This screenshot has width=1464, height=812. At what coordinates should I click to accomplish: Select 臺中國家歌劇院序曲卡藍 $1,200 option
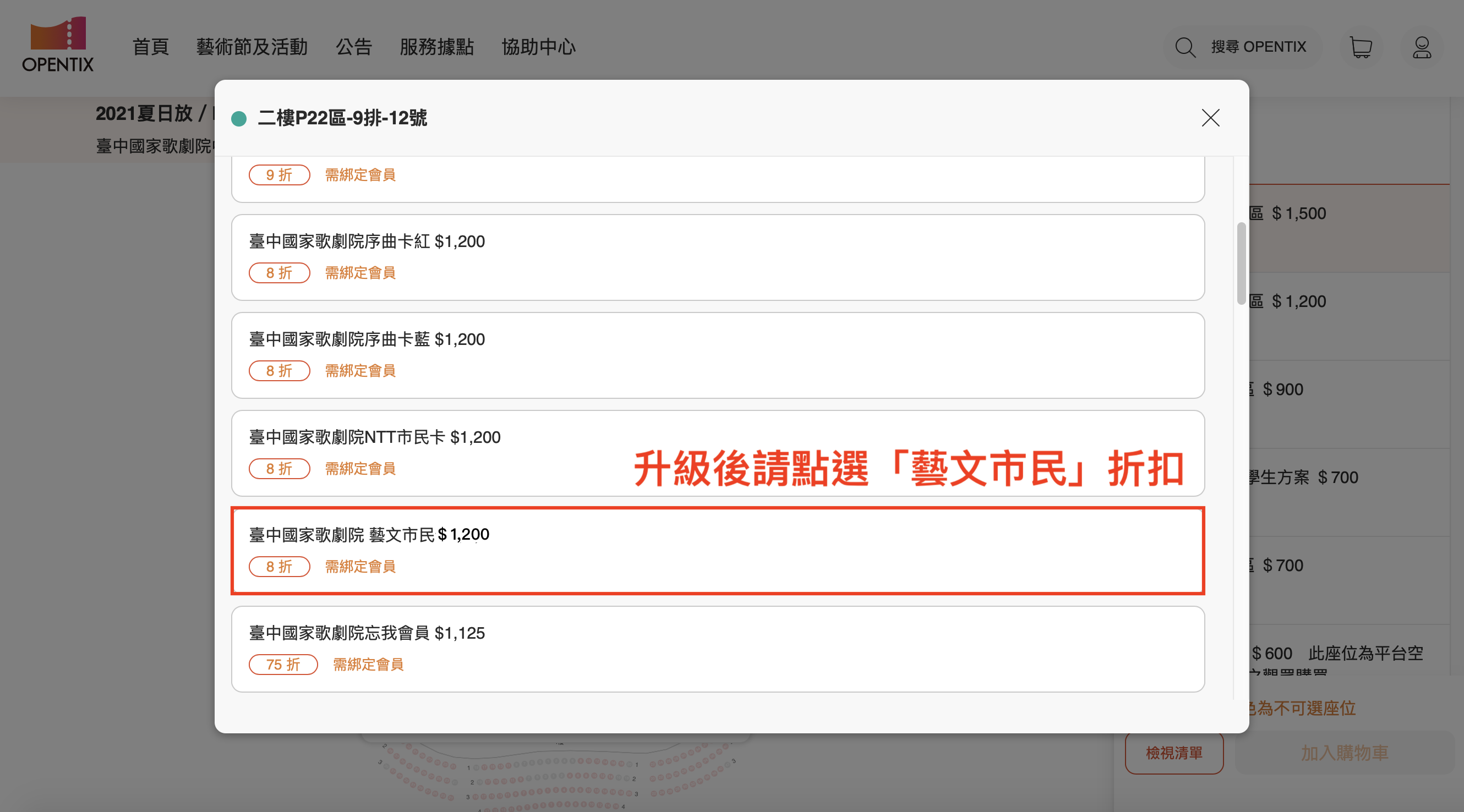718,355
